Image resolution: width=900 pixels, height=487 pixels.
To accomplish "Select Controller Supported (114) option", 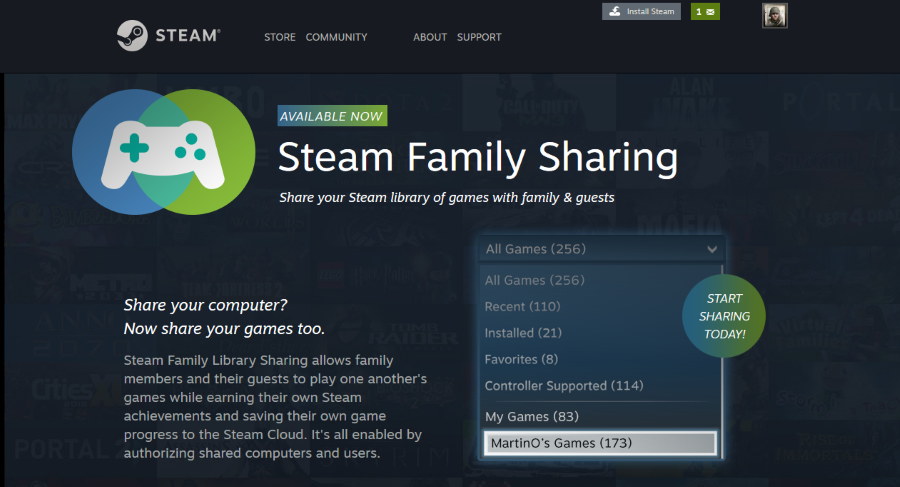I will coord(564,386).
